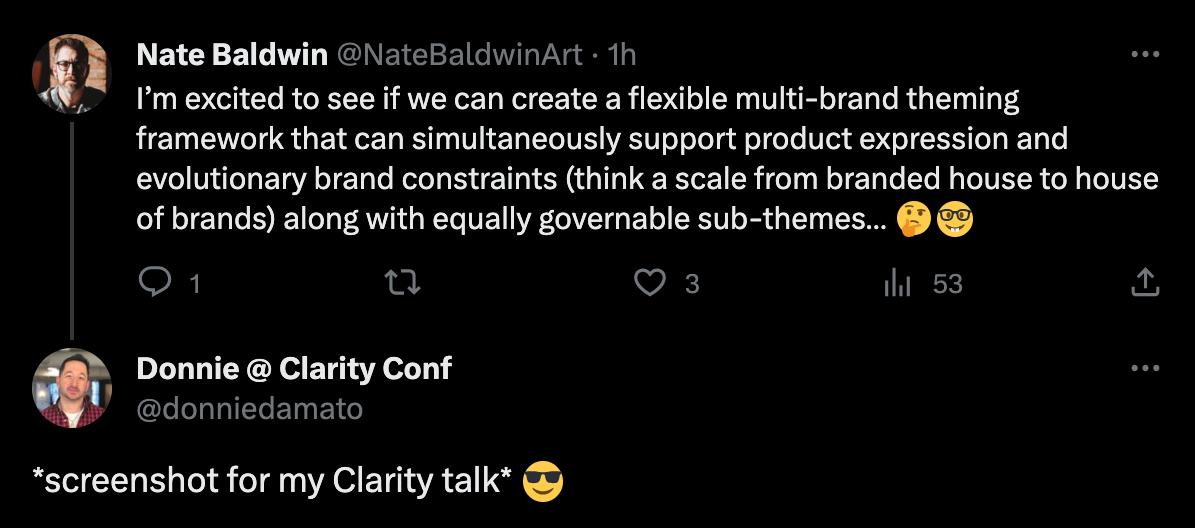Share Nate Baldwin's tweet via upload icon
Screen dimensions: 1195x528
coord(1145,283)
